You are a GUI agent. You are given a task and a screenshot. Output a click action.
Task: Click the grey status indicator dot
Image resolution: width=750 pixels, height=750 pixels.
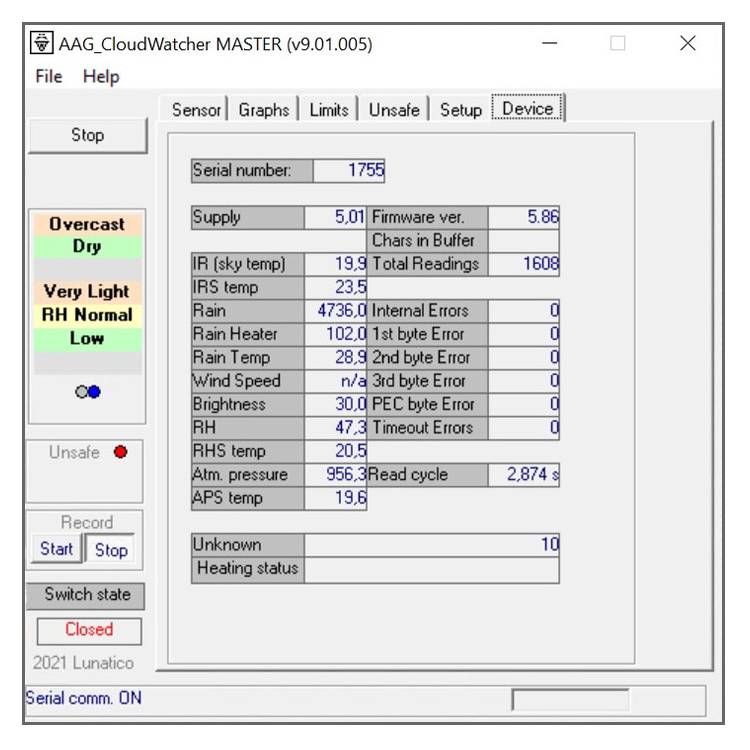point(82,392)
